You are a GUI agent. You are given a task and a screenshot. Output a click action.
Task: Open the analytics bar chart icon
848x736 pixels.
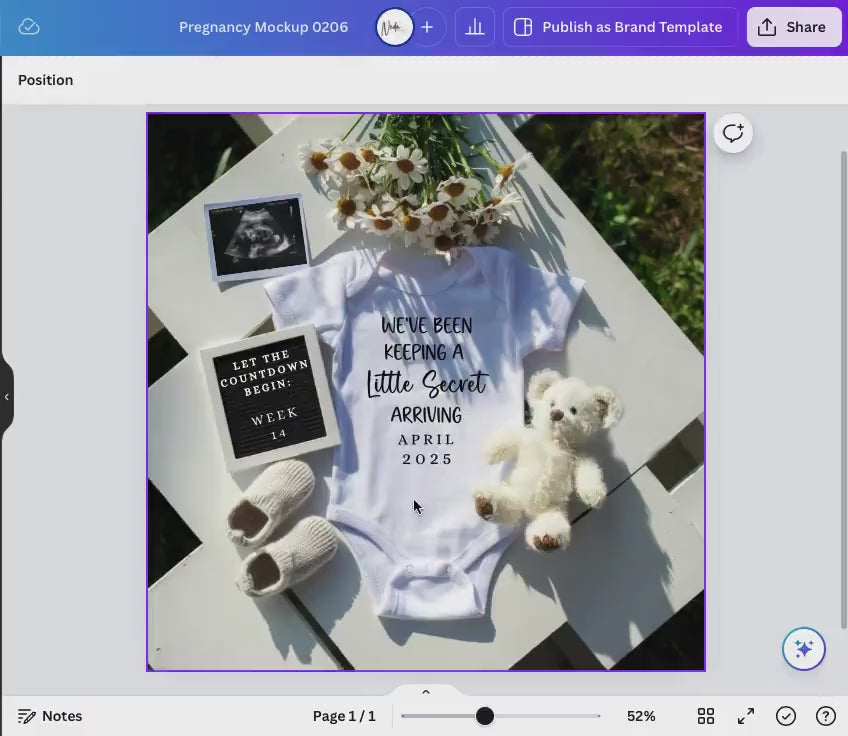[x=475, y=27]
